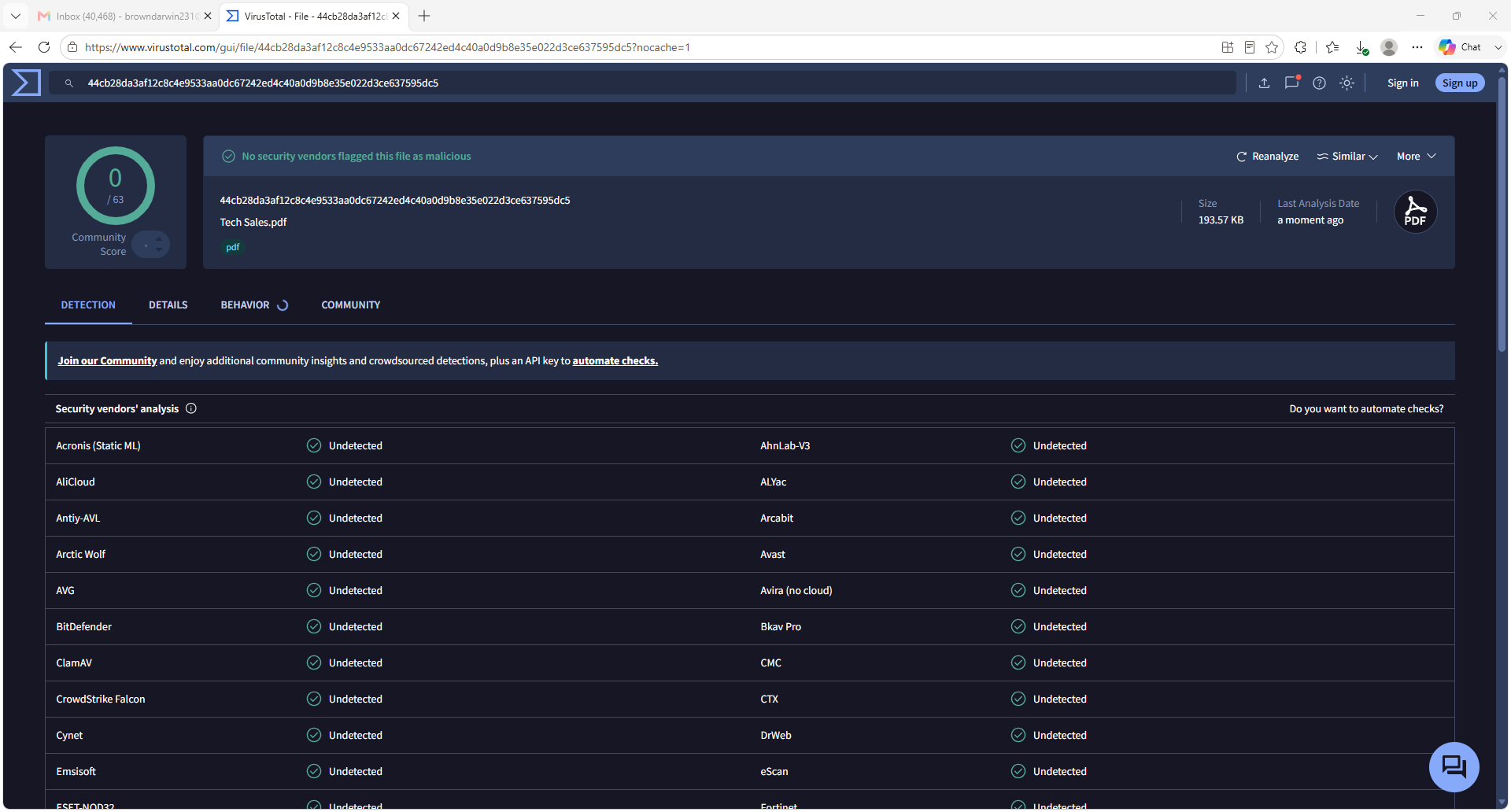Toggle the light/dark theme sun icon
The height and width of the screenshot is (812, 1511).
pos(1347,83)
